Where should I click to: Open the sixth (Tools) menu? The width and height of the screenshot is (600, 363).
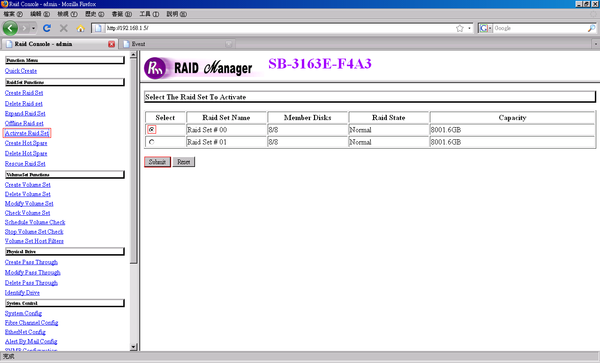pos(149,14)
